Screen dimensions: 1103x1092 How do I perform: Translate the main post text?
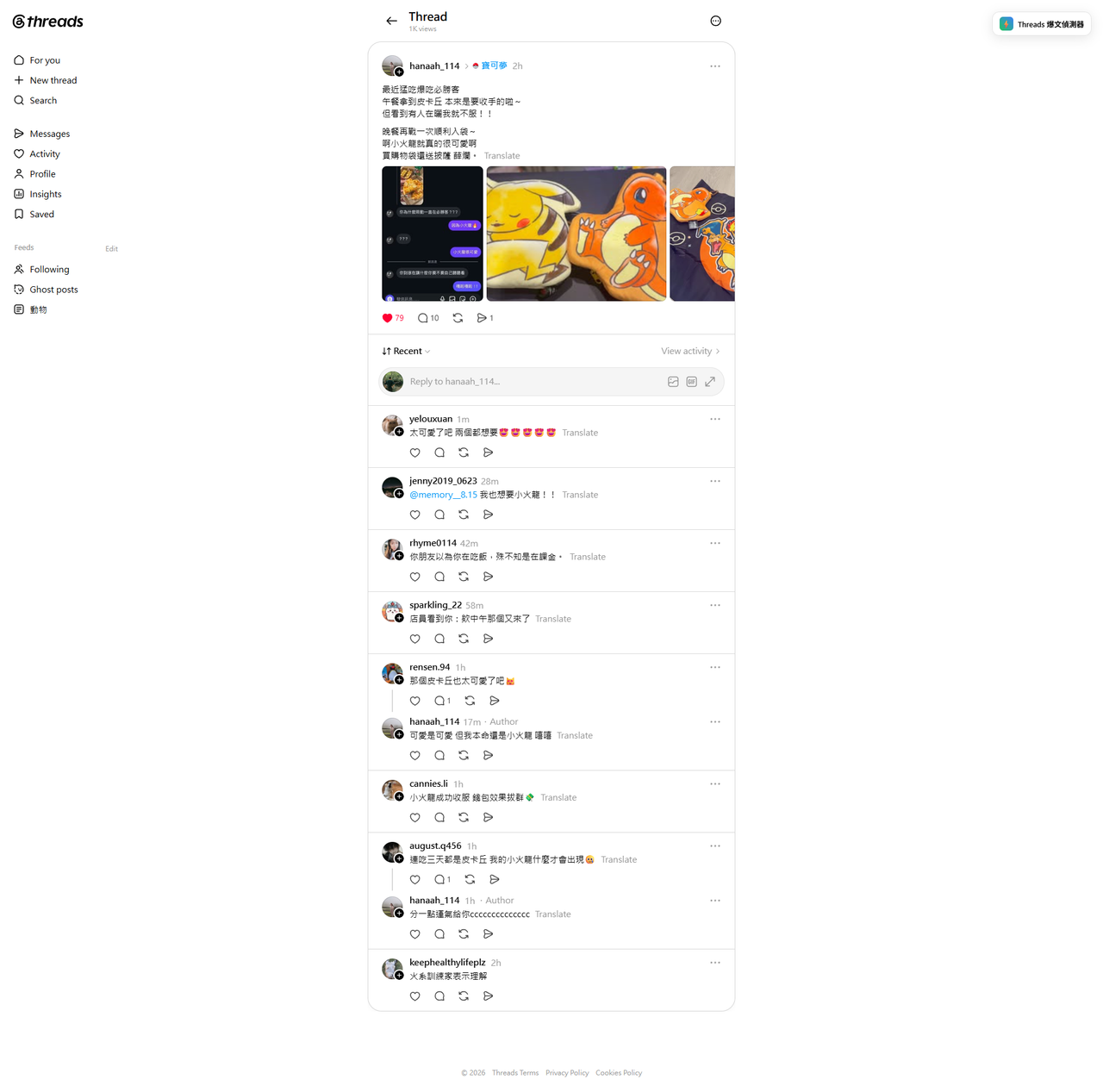[502, 156]
